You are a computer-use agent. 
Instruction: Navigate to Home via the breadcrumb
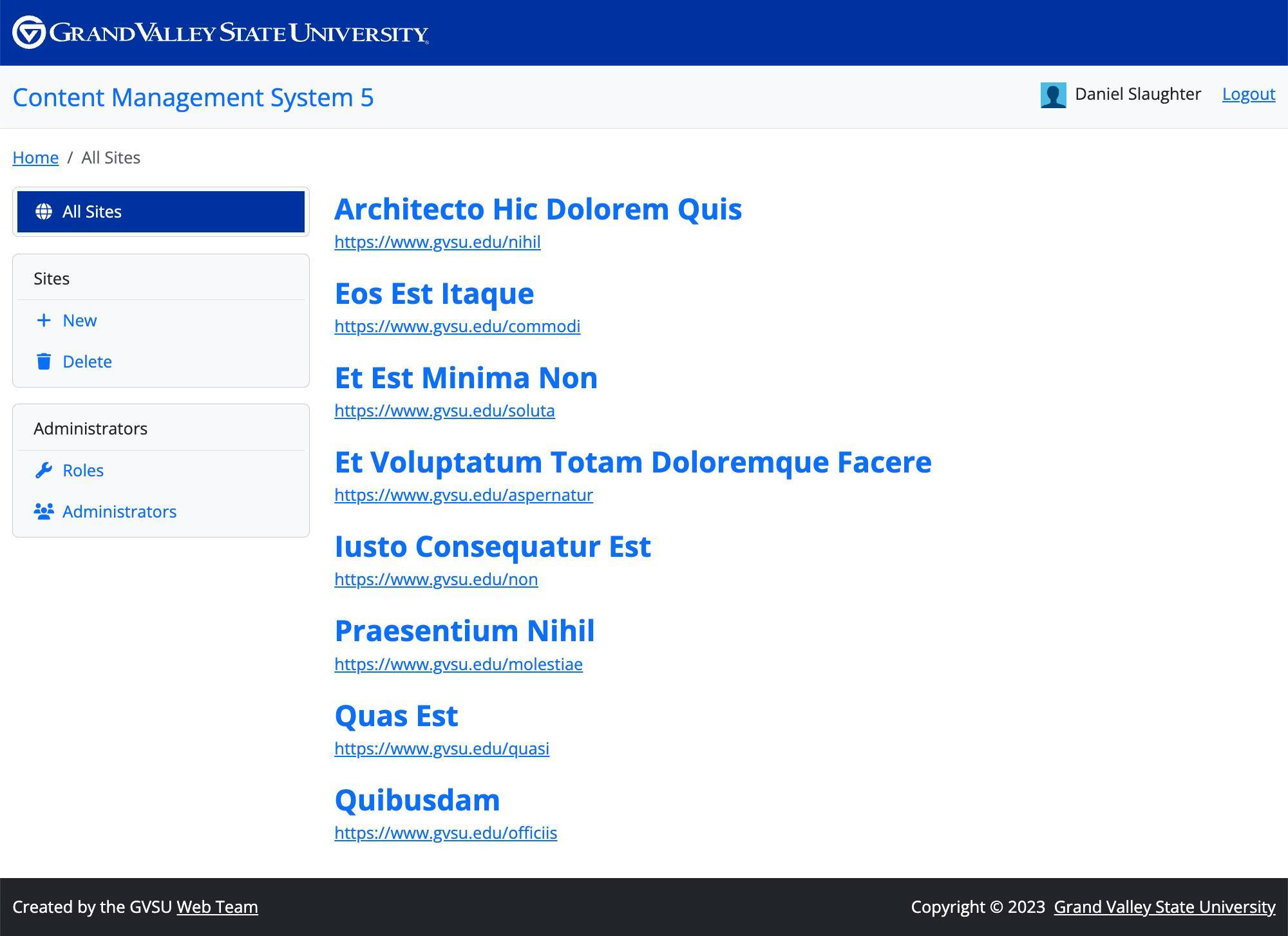coord(35,157)
